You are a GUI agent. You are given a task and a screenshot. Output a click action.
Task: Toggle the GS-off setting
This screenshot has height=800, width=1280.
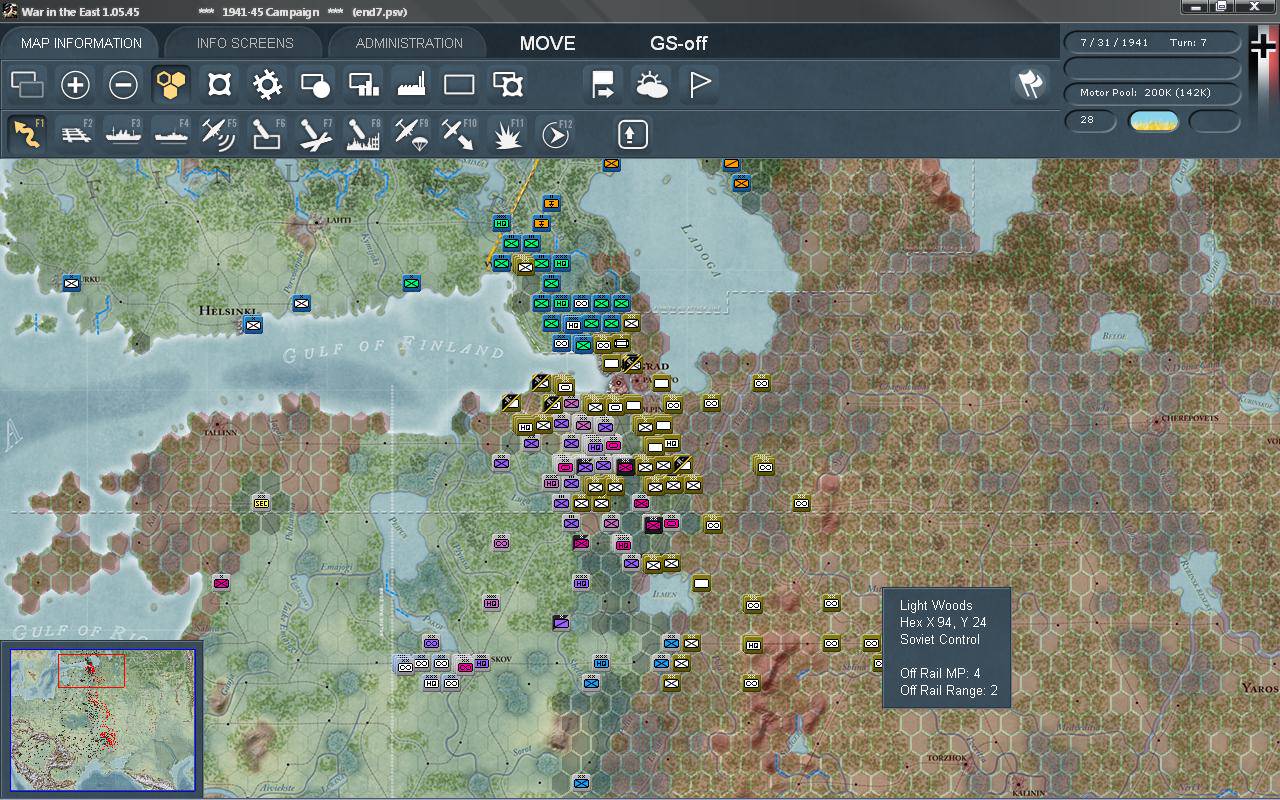(679, 44)
